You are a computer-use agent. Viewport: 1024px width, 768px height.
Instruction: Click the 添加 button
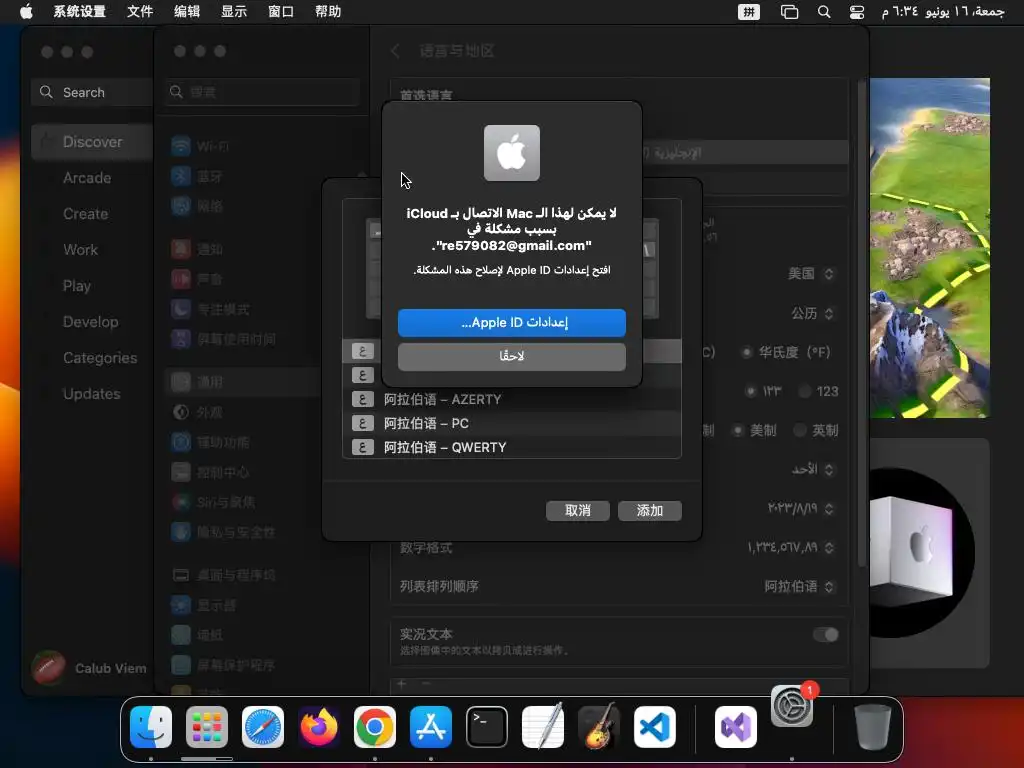point(649,511)
